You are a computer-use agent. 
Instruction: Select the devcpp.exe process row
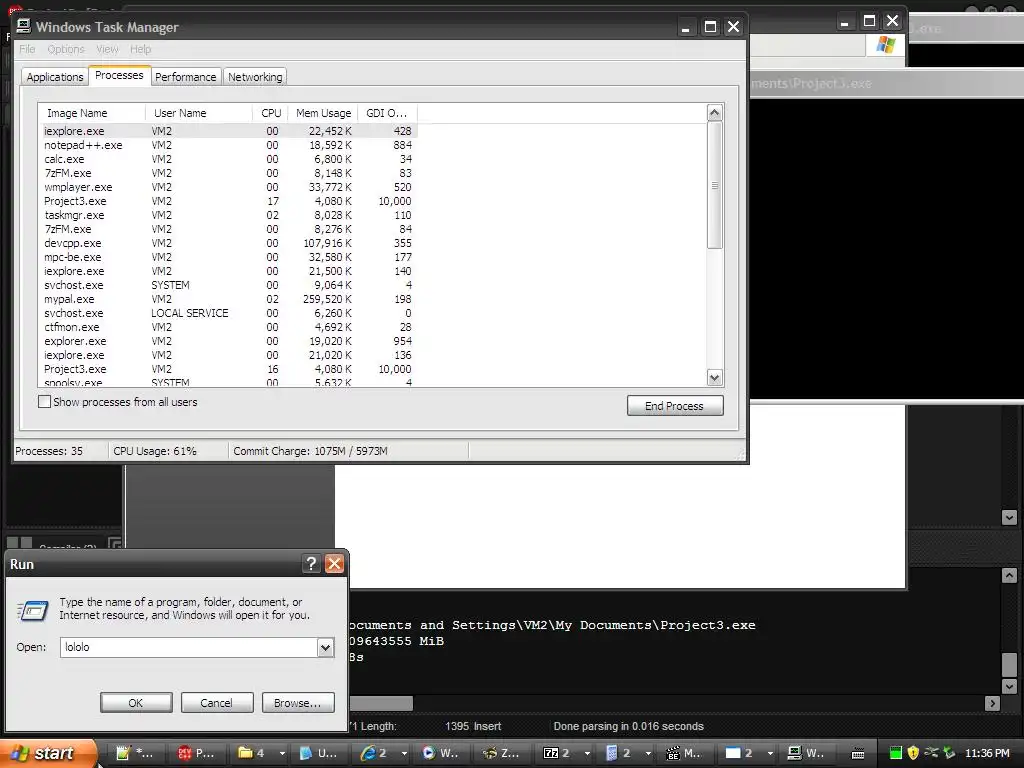click(x=228, y=244)
